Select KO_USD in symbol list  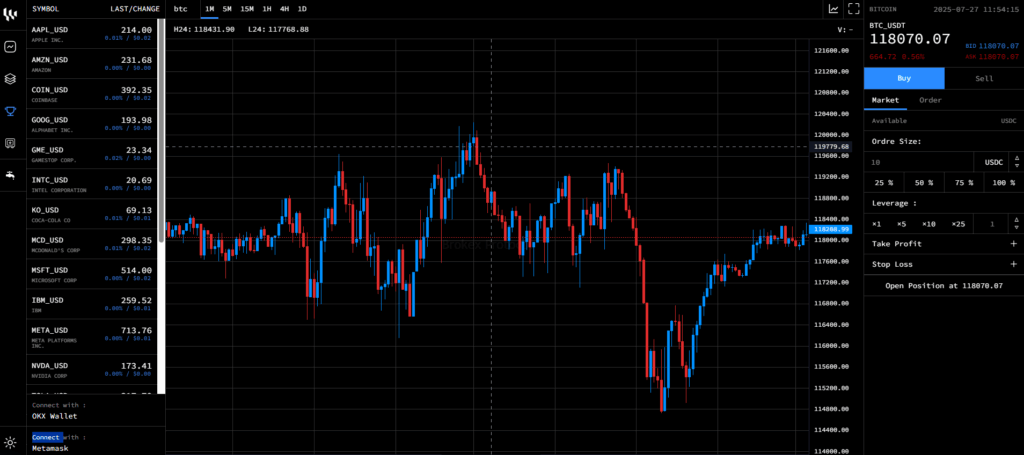click(91, 214)
